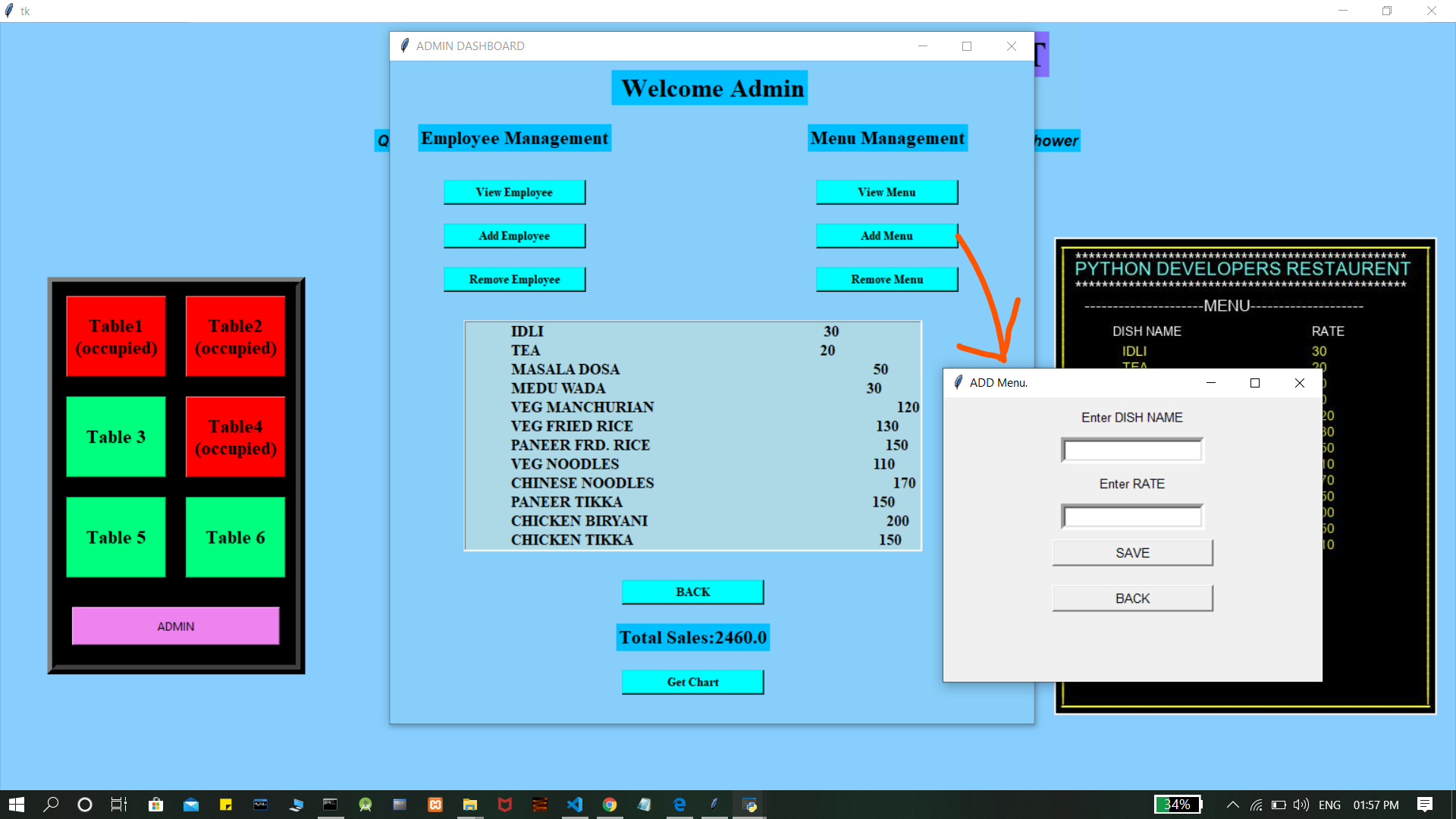Open Microsoft Edge from the taskbar
Viewport: 1456px width, 819px height.
click(x=679, y=805)
